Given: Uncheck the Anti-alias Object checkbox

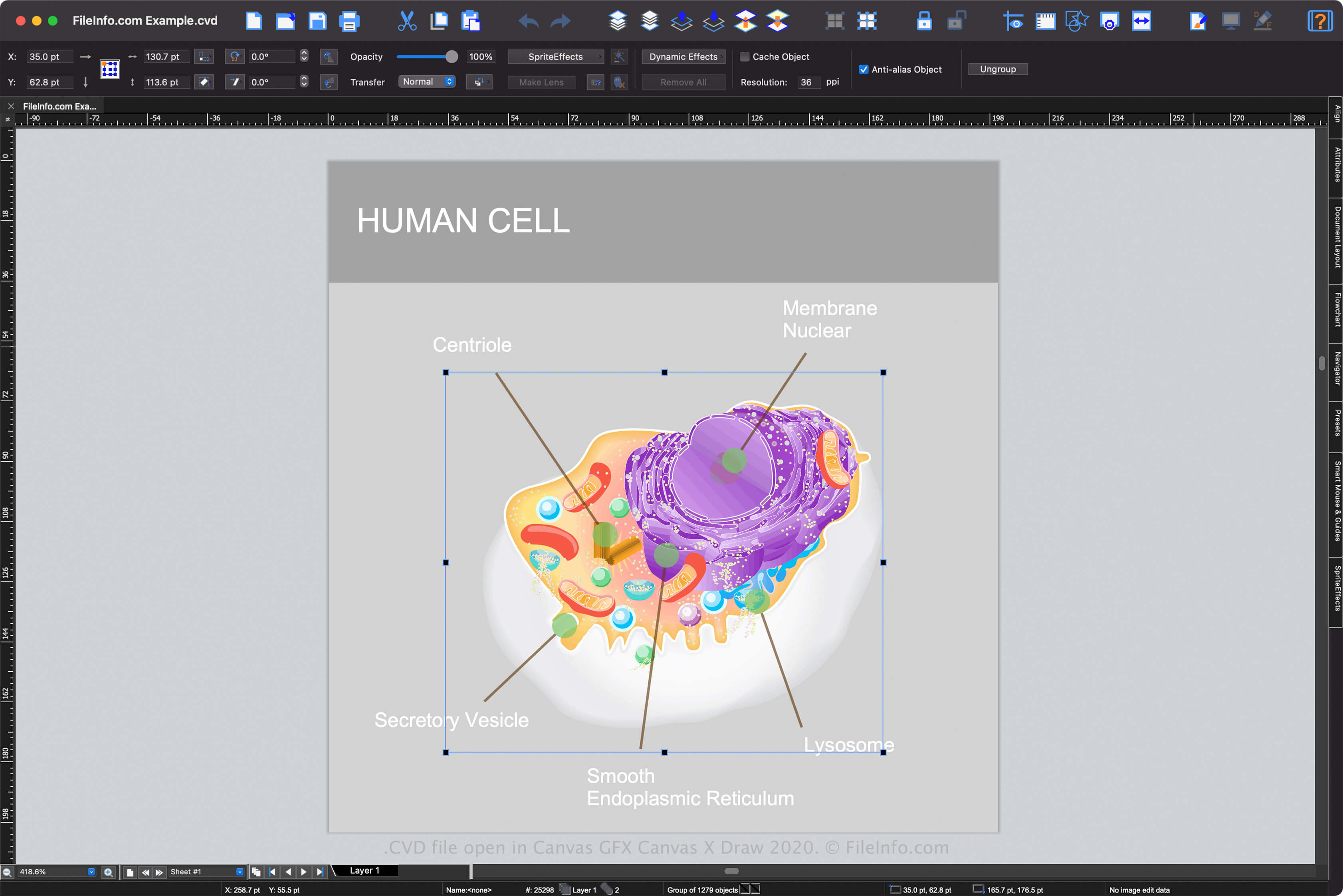Looking at the screenshot, I should 864,69.
